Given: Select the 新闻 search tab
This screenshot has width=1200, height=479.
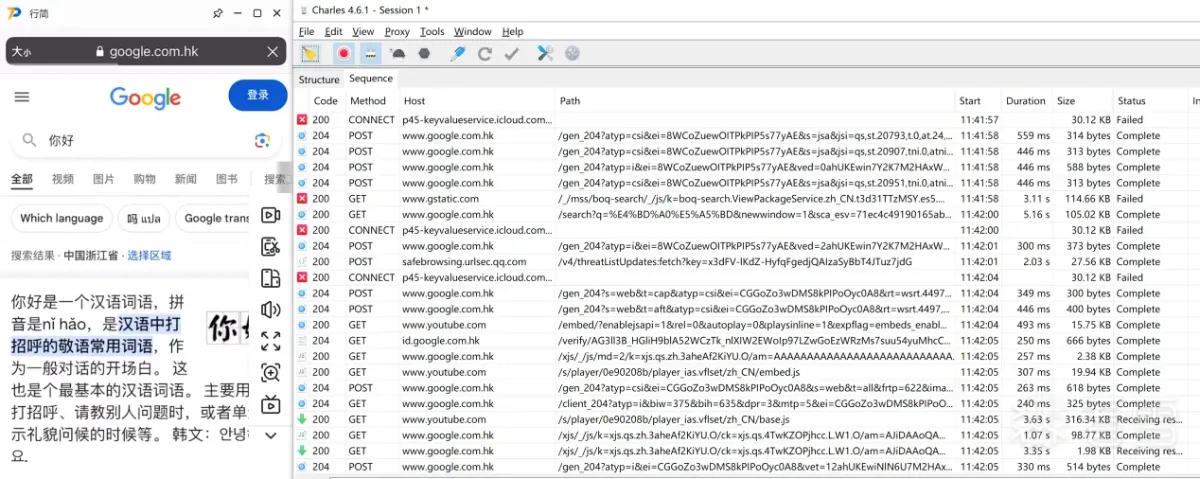Looking at the screenshot, I should [x=185, y=179].
